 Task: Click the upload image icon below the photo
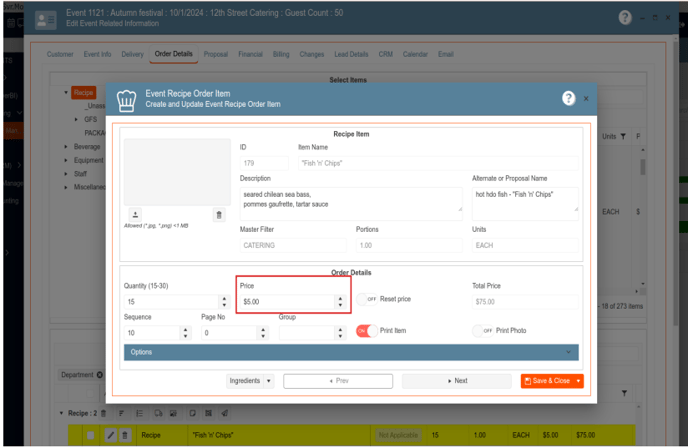[x=136, y=215]
